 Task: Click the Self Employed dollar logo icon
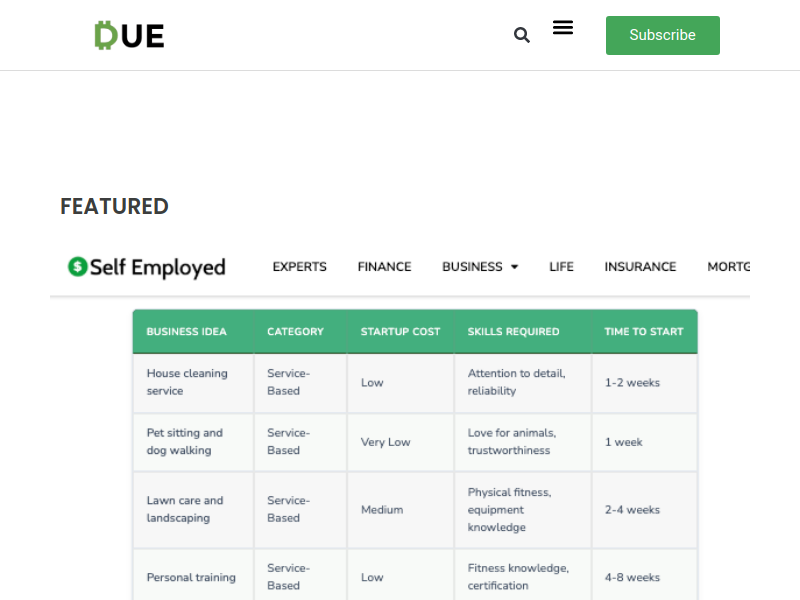78,266
